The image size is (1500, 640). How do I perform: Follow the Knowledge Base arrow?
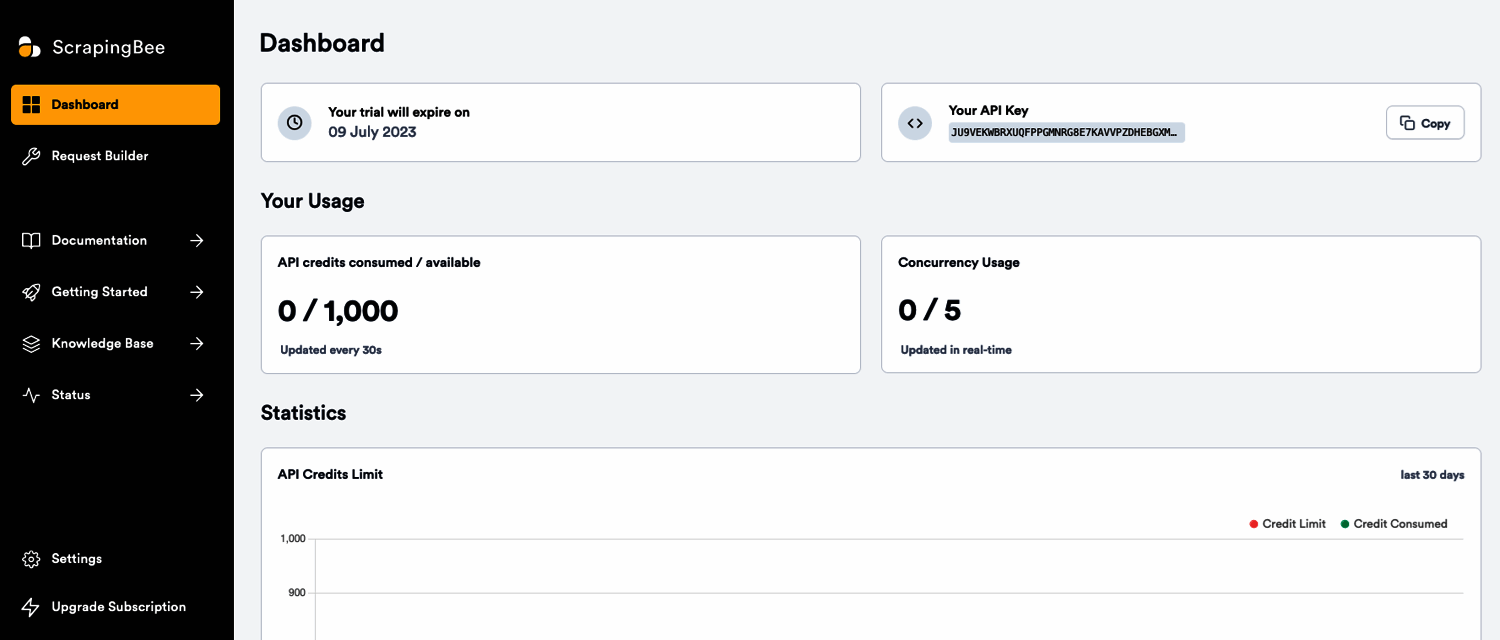pos(197,344)
